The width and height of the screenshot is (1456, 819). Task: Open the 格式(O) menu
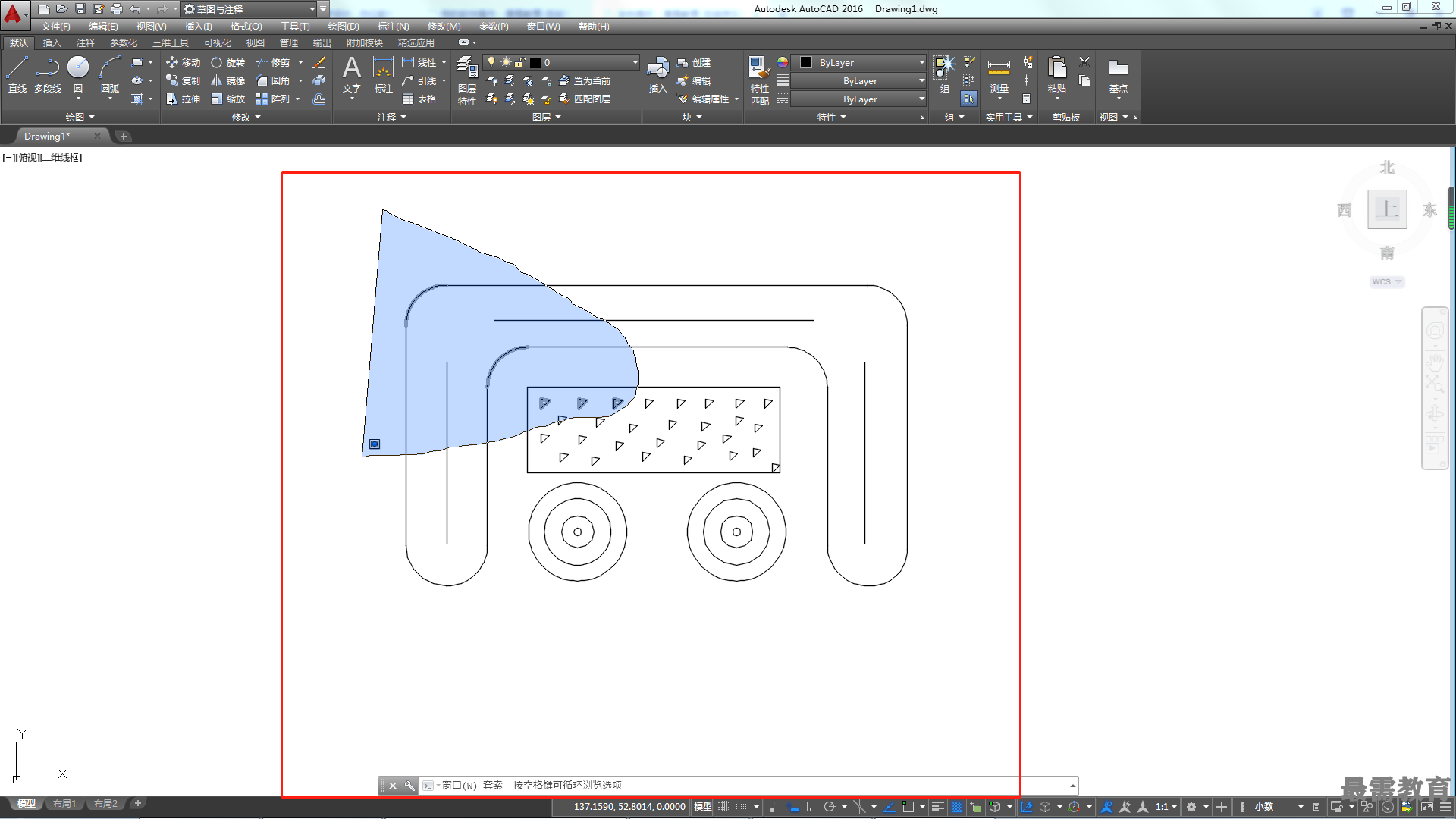pyautogui.click(x=246, y=26)
